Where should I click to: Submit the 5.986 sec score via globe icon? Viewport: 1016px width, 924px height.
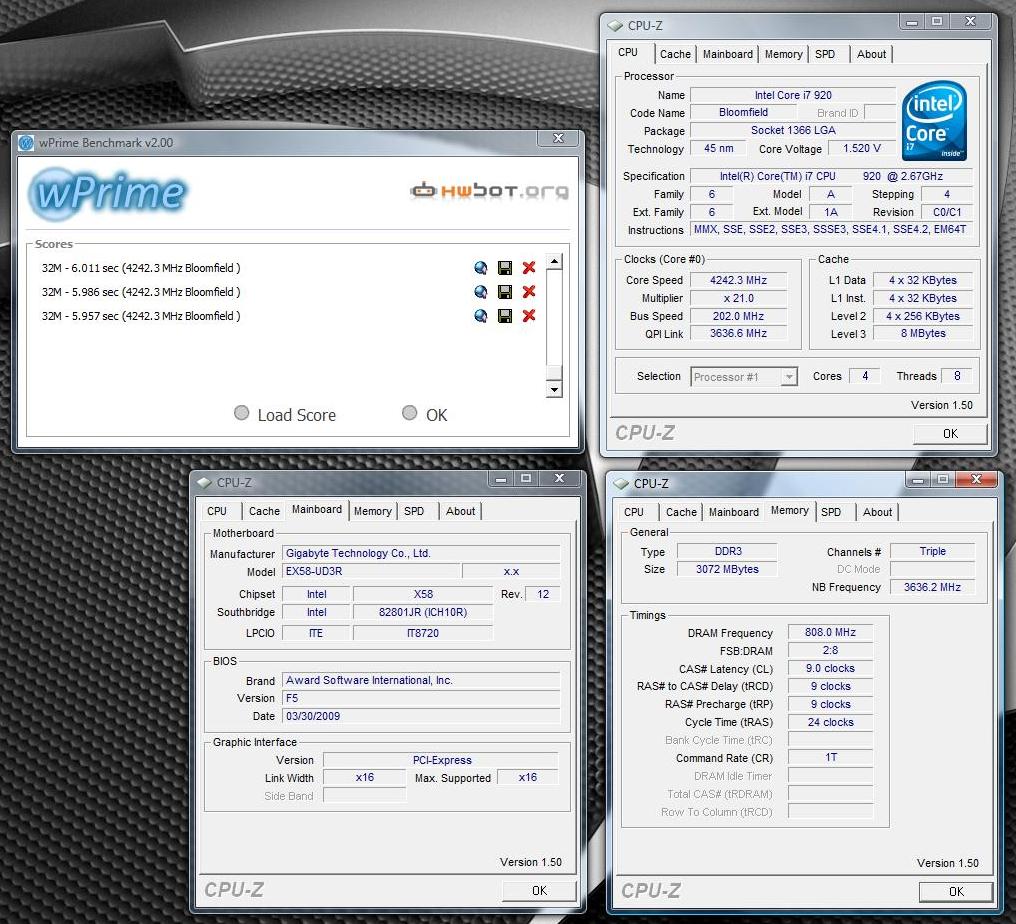coord(481,292)
